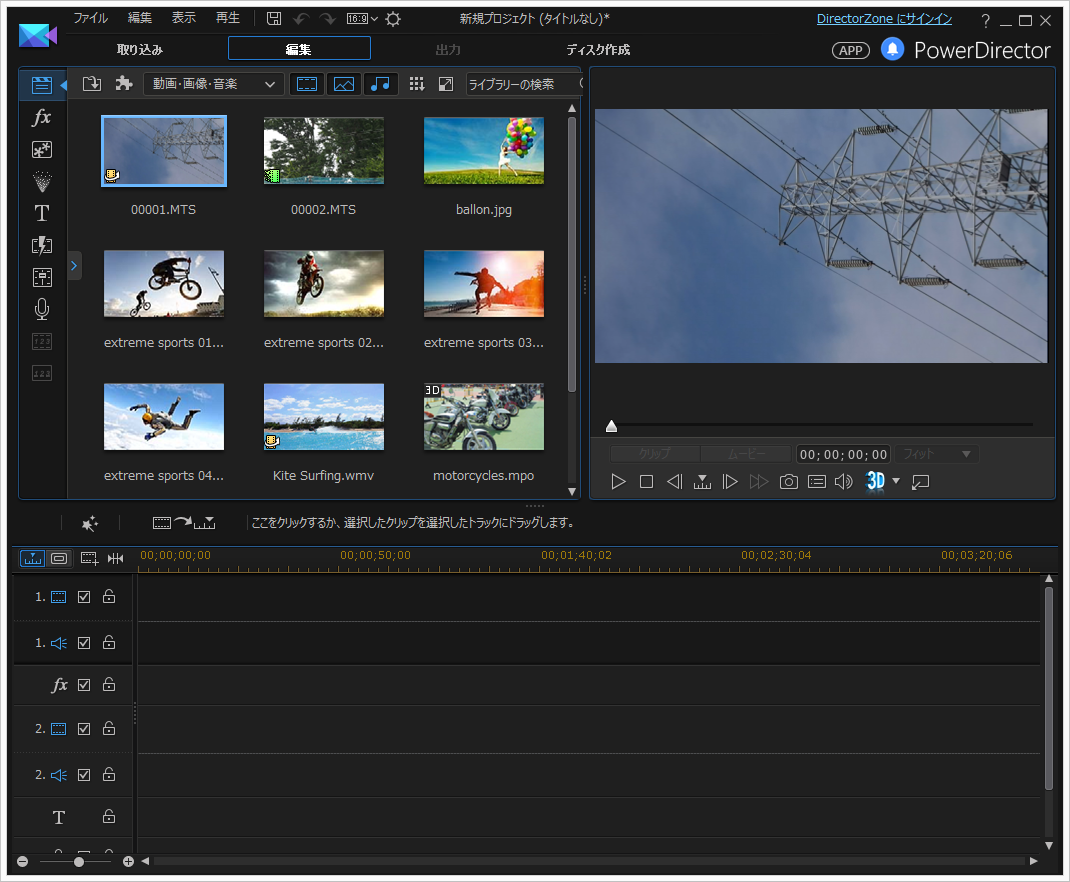
Task: Open the 16:9 aspect ratio dropdown
Action: (x=360, y=17)
